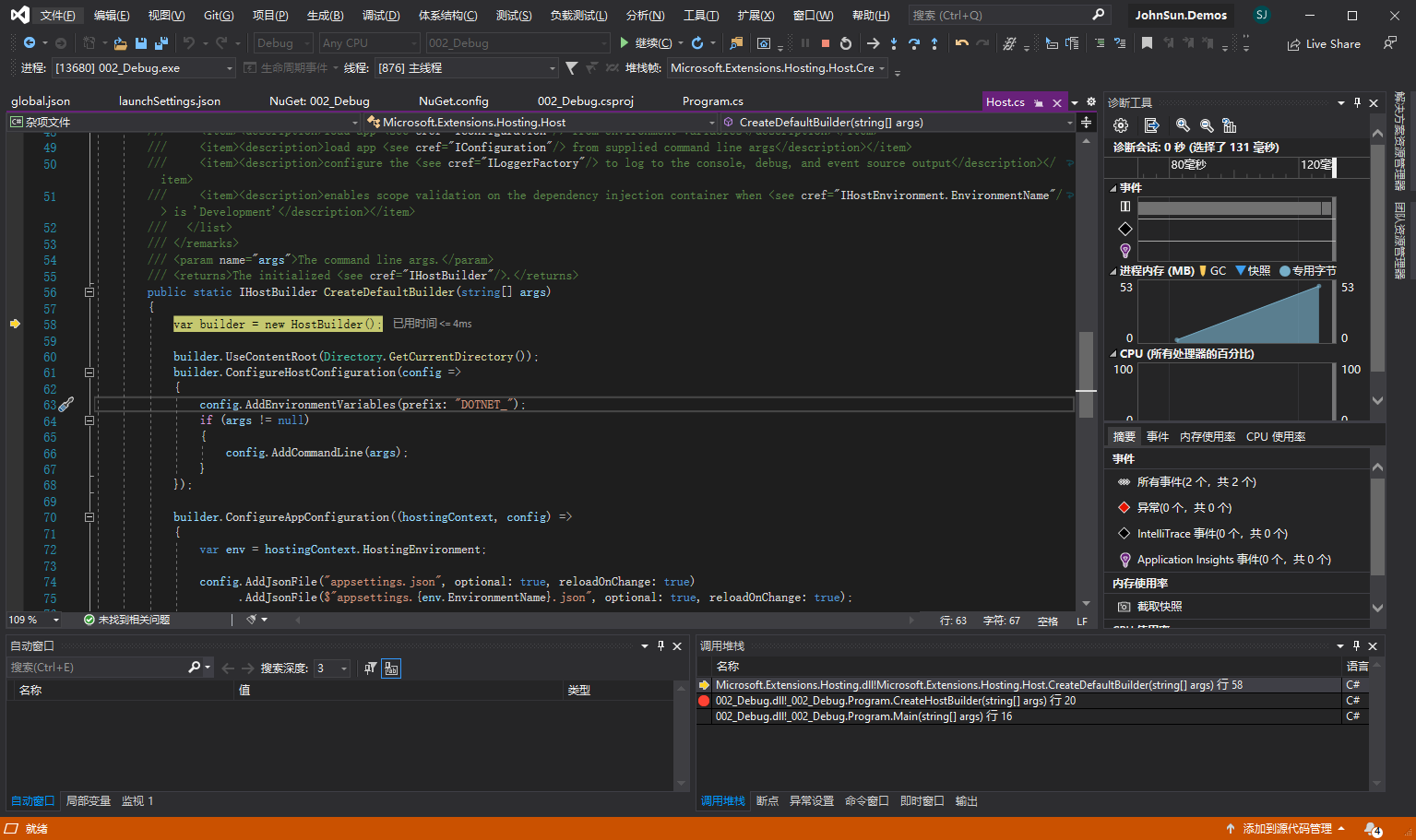Click the thread filter funnel icon
This screenshot has width=1416, height=840.
(x=572, y=68)
